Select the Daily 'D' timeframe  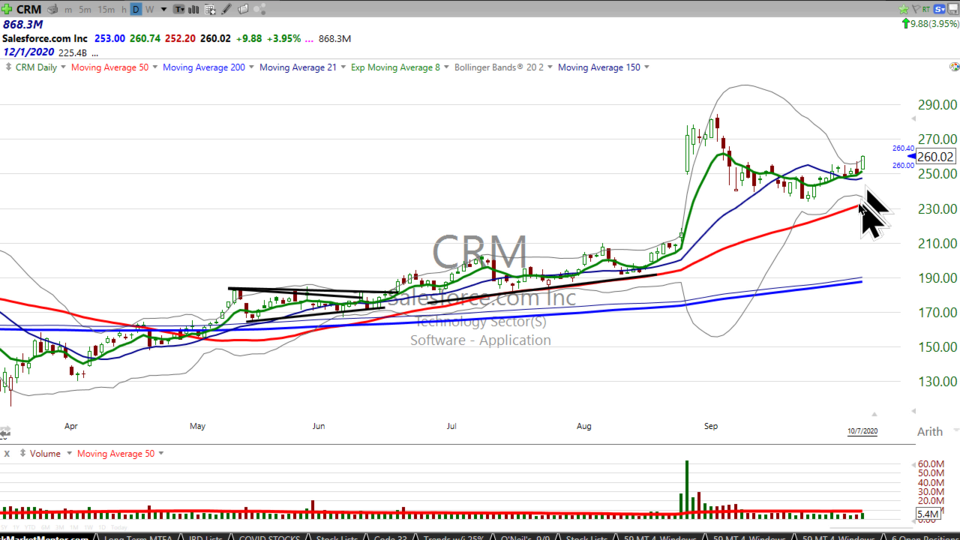click(x=136, y=10)
